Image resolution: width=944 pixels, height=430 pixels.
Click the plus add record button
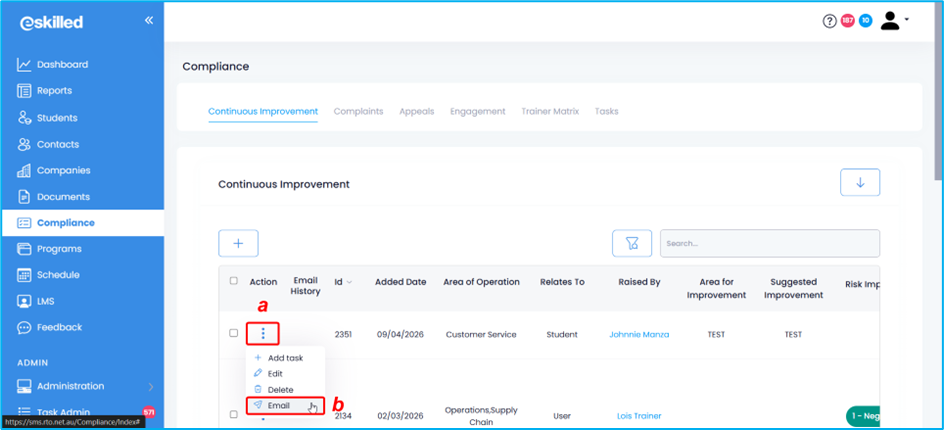click(238, 243)
